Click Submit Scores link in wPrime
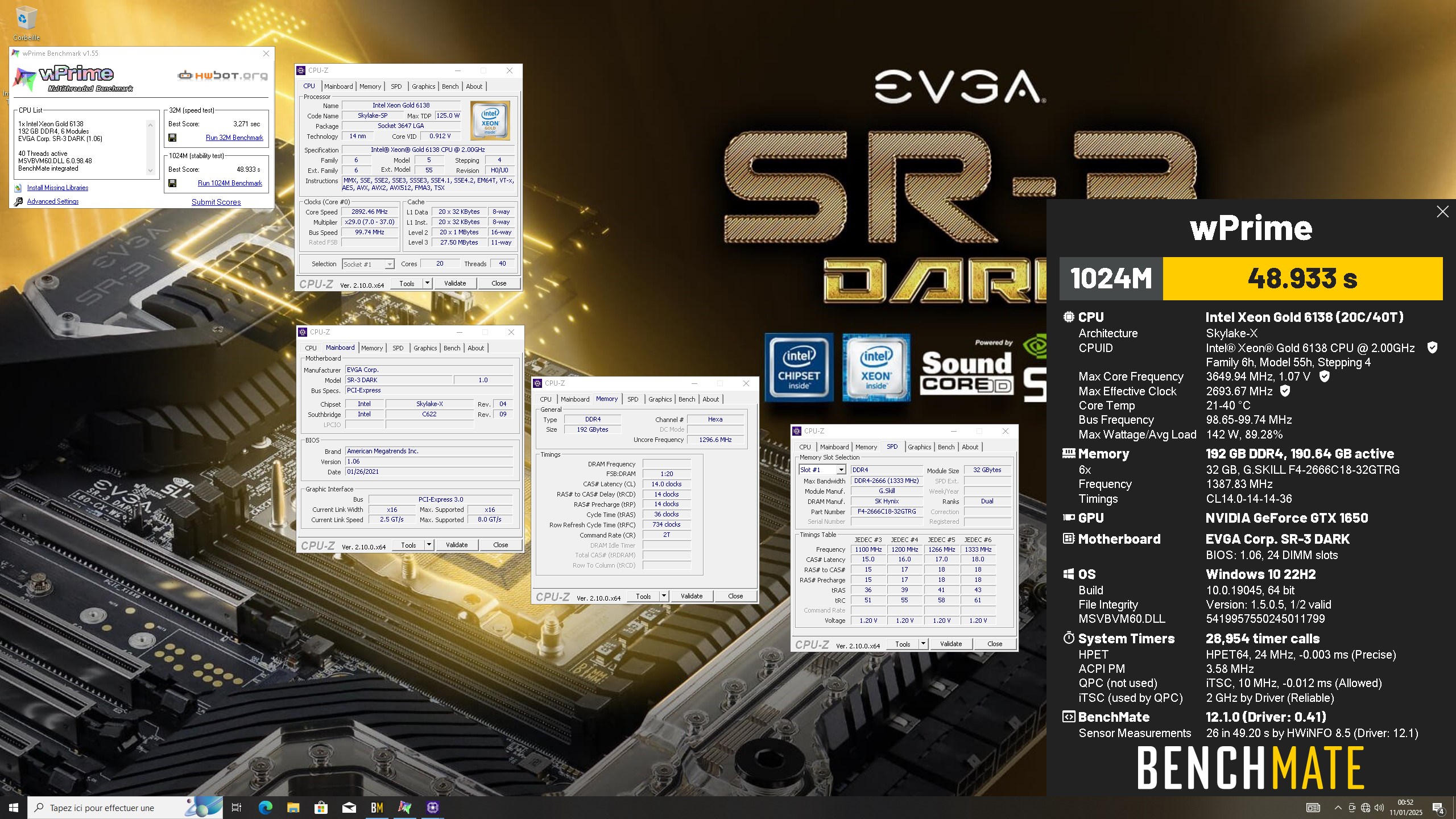The image size is (1456, 819). point(216,202)
